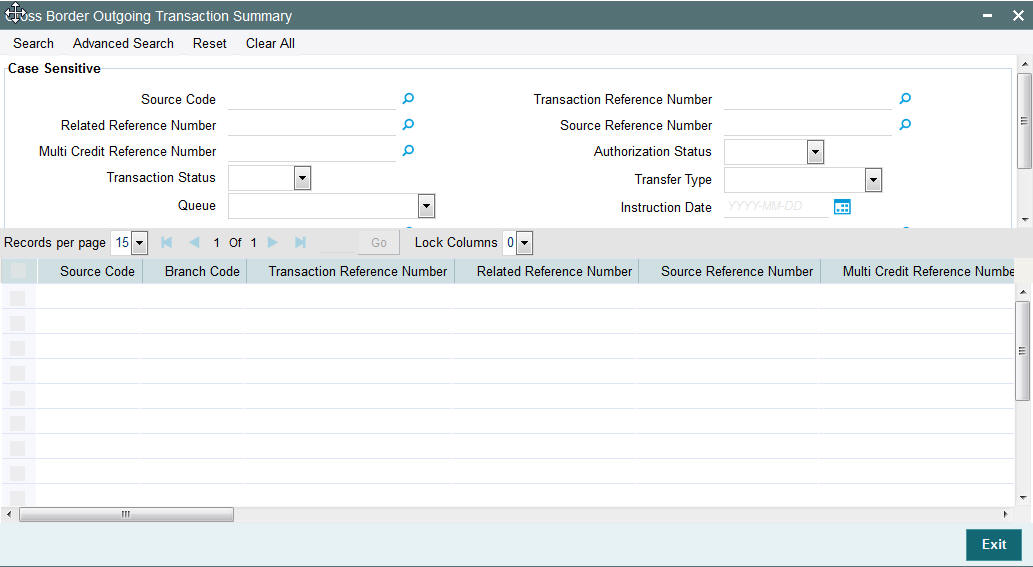This screenshot has width=1033, height=567.
Task: Minimize the Transaction Summary window
Action: (x=987, y=15)
